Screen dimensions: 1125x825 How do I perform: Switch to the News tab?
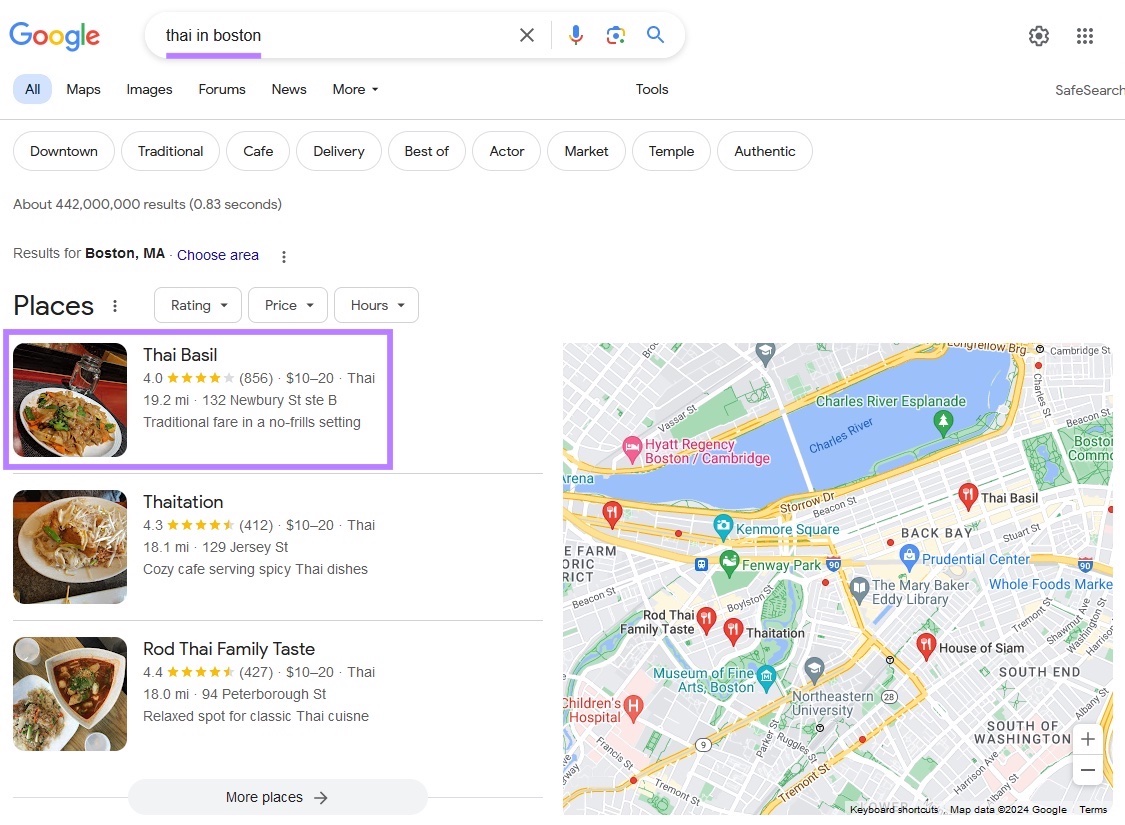(x=289, y=89)
